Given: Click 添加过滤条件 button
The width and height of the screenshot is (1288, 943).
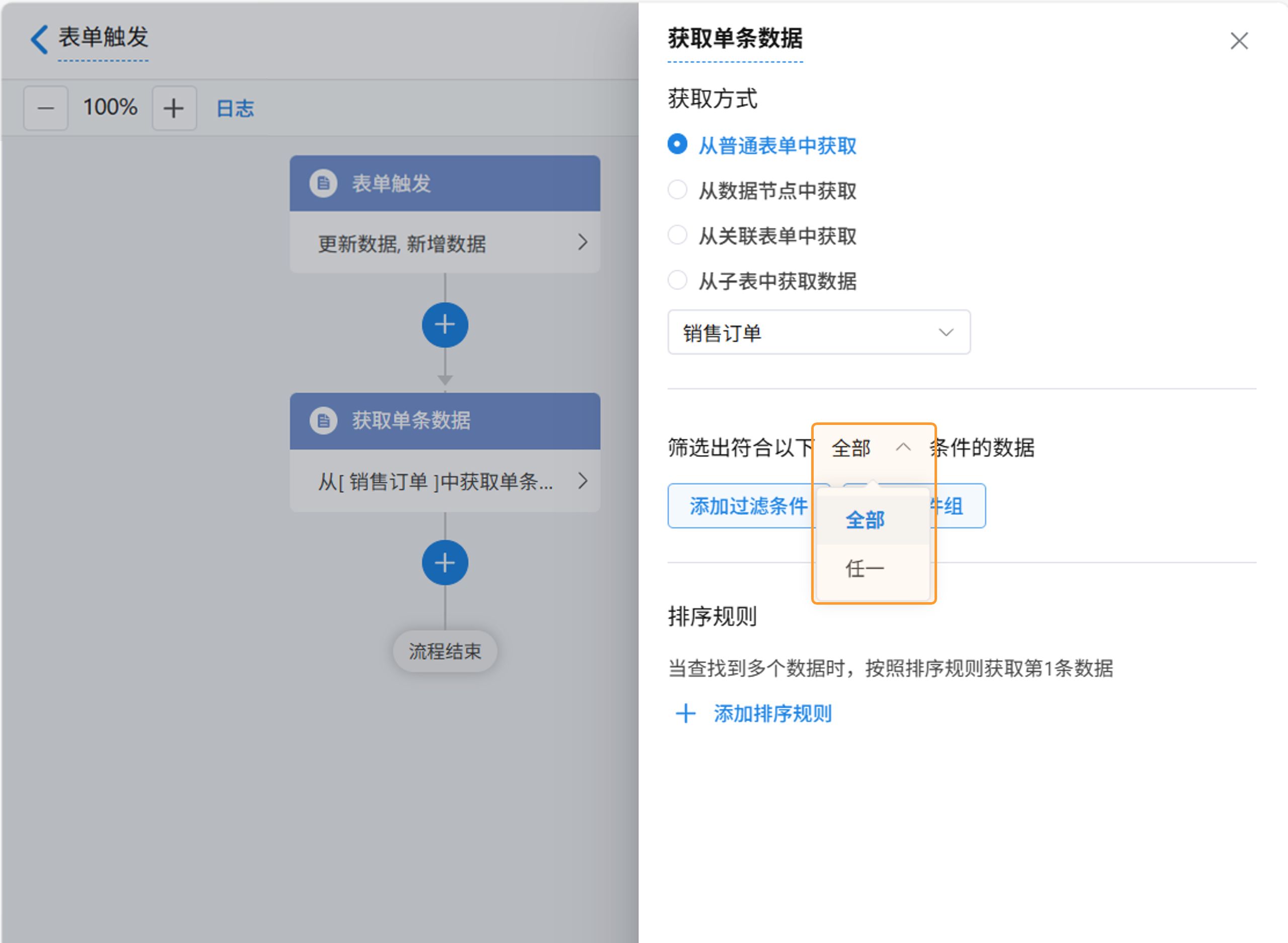Looking at the screenshot, I should pos(742,506).
